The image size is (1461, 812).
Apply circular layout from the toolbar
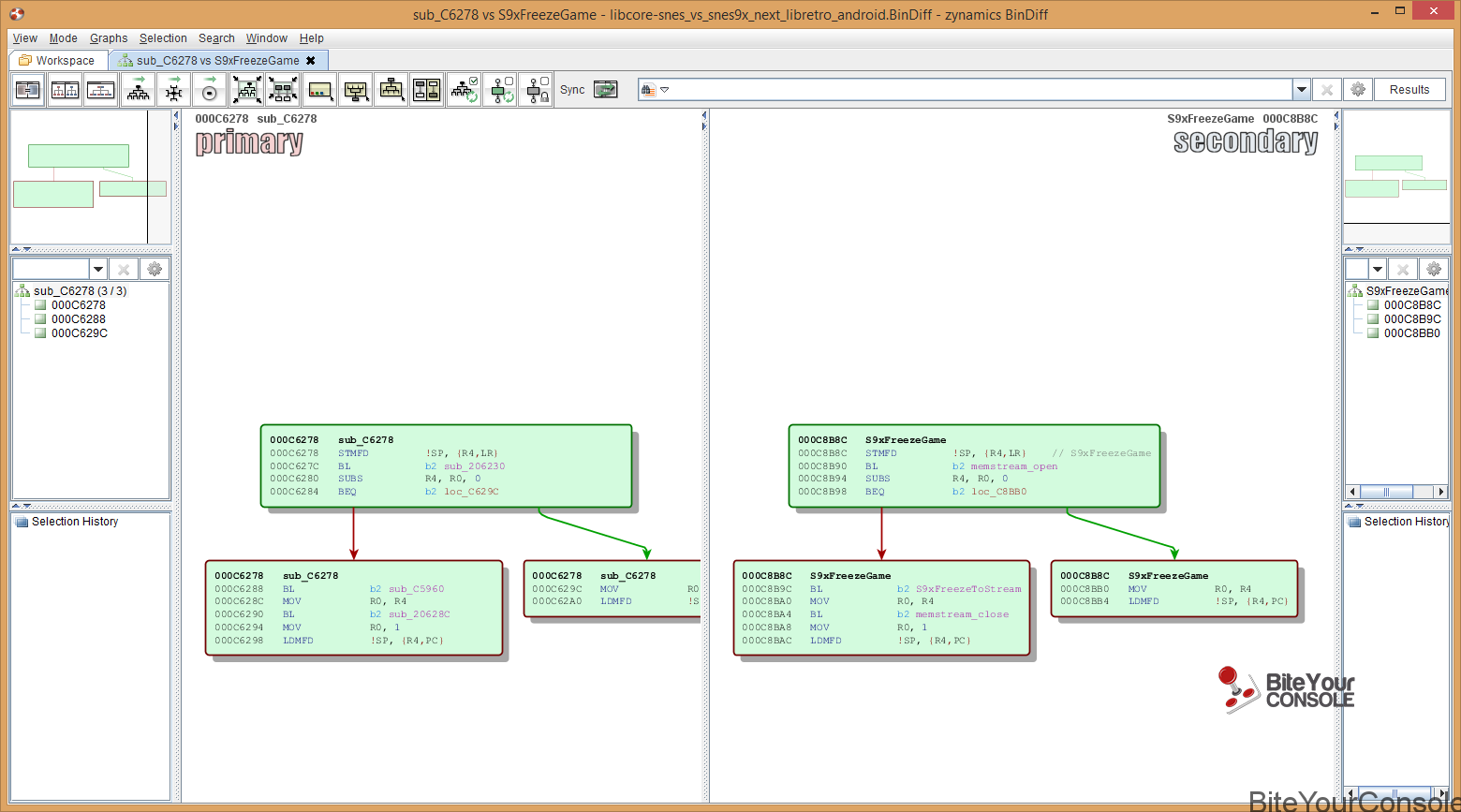pyautogui.click(x=210, y=90)
